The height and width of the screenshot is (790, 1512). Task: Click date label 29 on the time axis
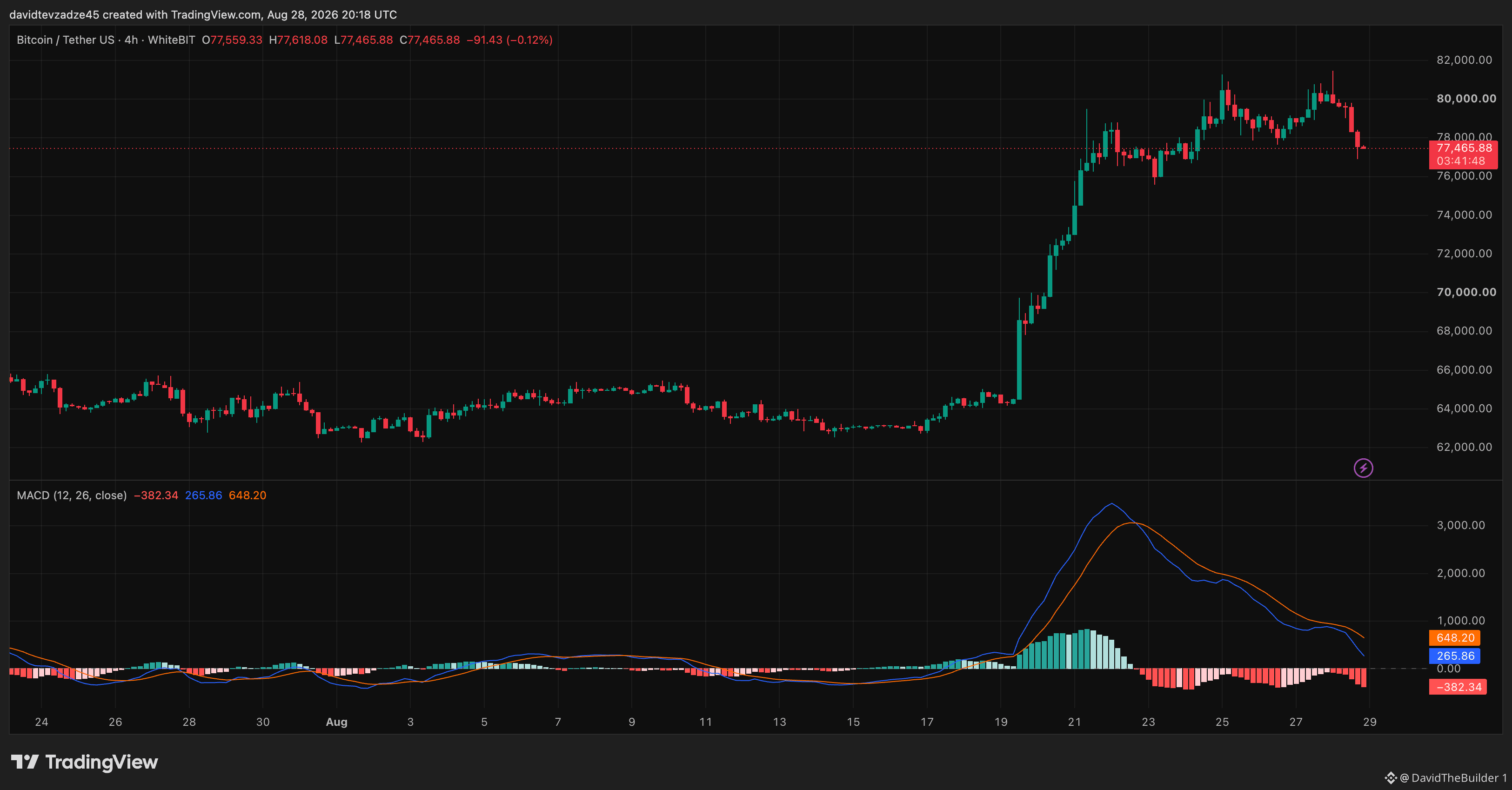coord(1369,722)
